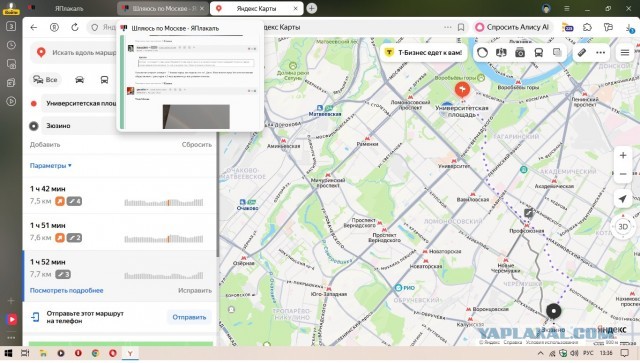Open the map traffic layer circle icon

[x=482, y=53]
